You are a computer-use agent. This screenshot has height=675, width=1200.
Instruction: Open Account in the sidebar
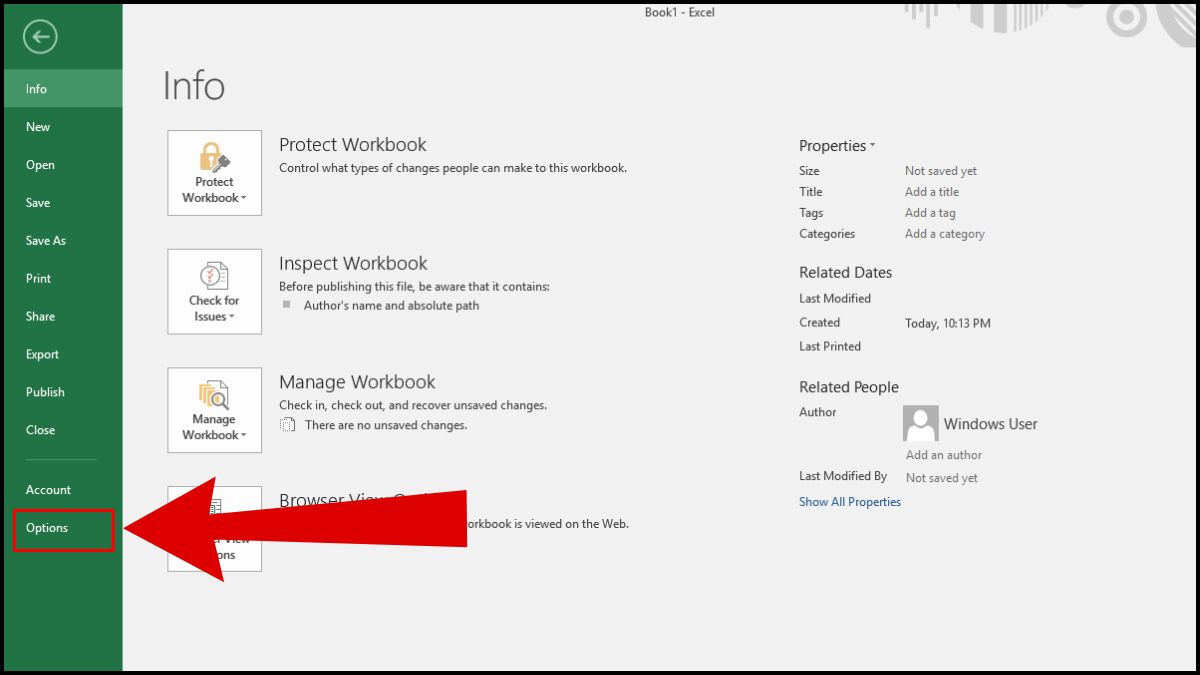point(63,490)
